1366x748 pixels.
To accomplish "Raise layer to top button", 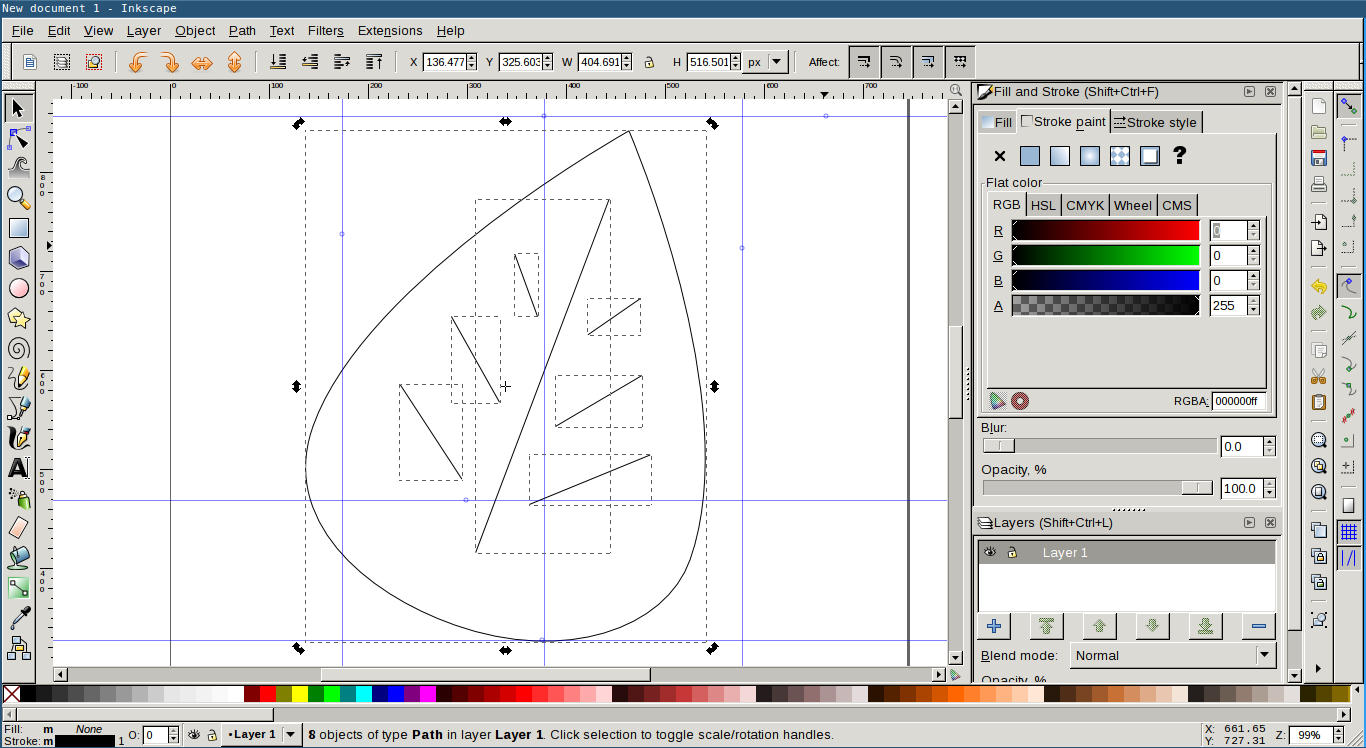I will [1047, 626].
